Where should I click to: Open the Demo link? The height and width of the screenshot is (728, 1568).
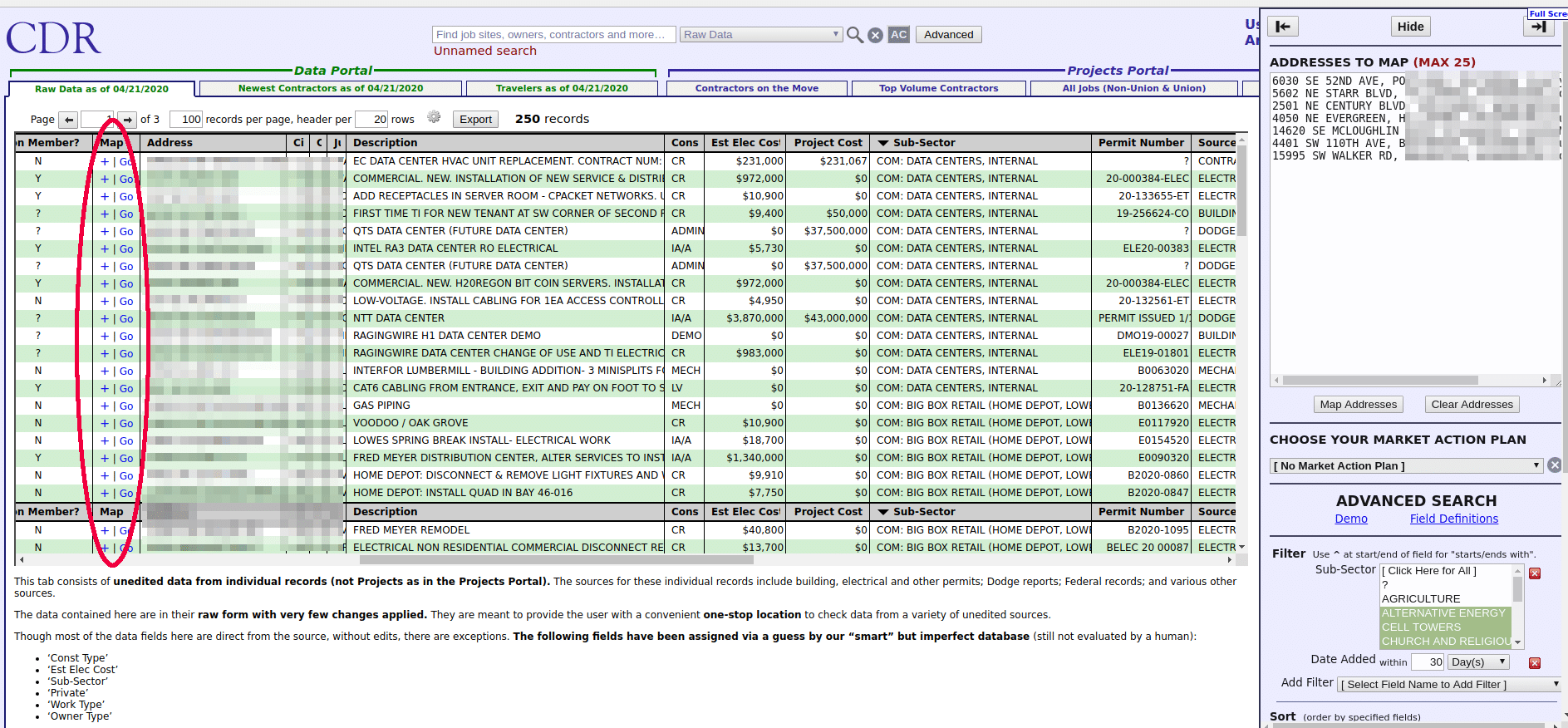[x=1351, y=519]
